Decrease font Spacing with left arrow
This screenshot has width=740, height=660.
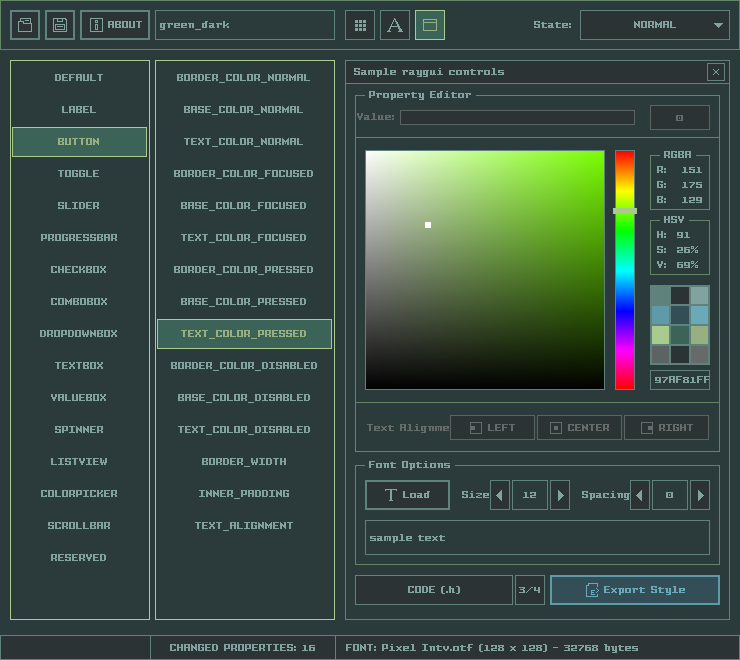[640, 495]
